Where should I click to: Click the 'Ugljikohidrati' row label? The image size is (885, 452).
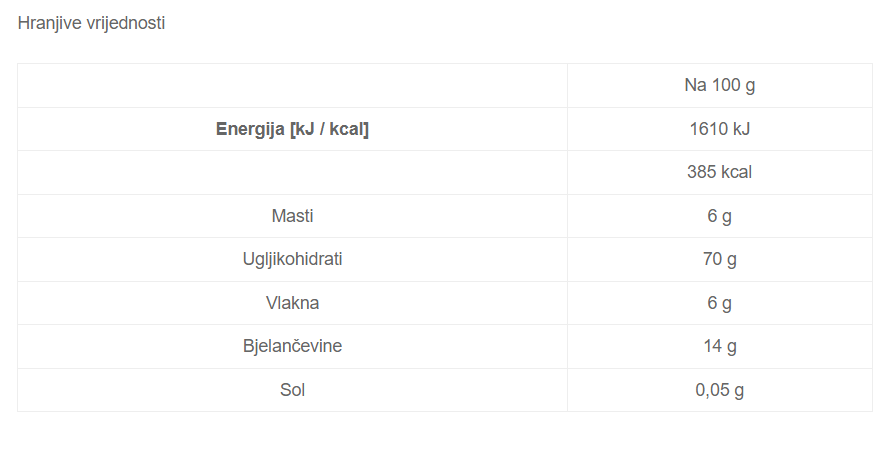pos(292,259)
